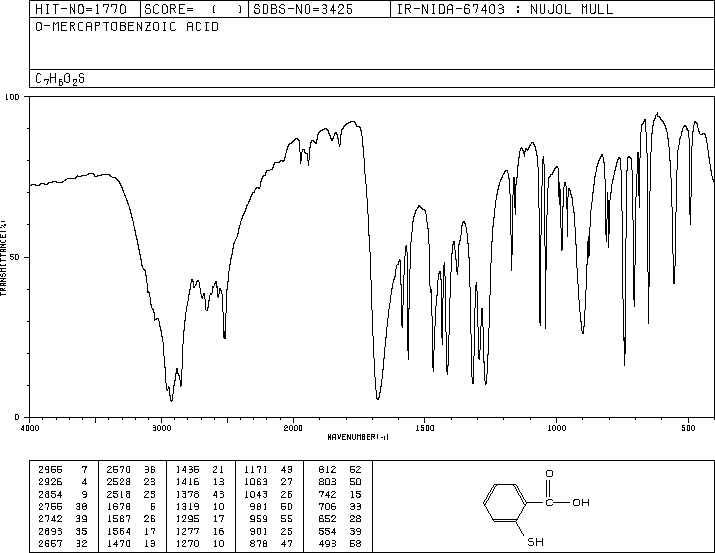The width and height of the screenshot is (715, 553).
Task: Select the 959 peak value
Action: pyautogui.click(x=259, y=519)
